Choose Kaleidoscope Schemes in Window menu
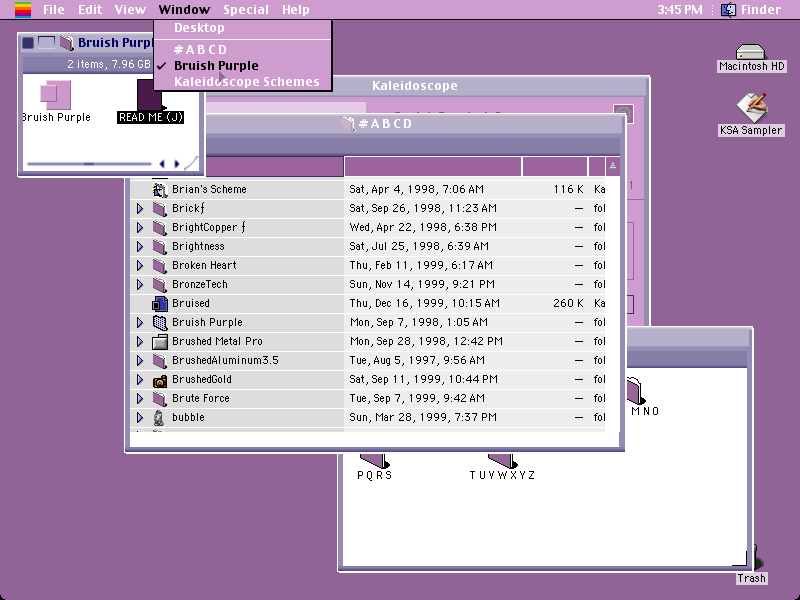 243,82
